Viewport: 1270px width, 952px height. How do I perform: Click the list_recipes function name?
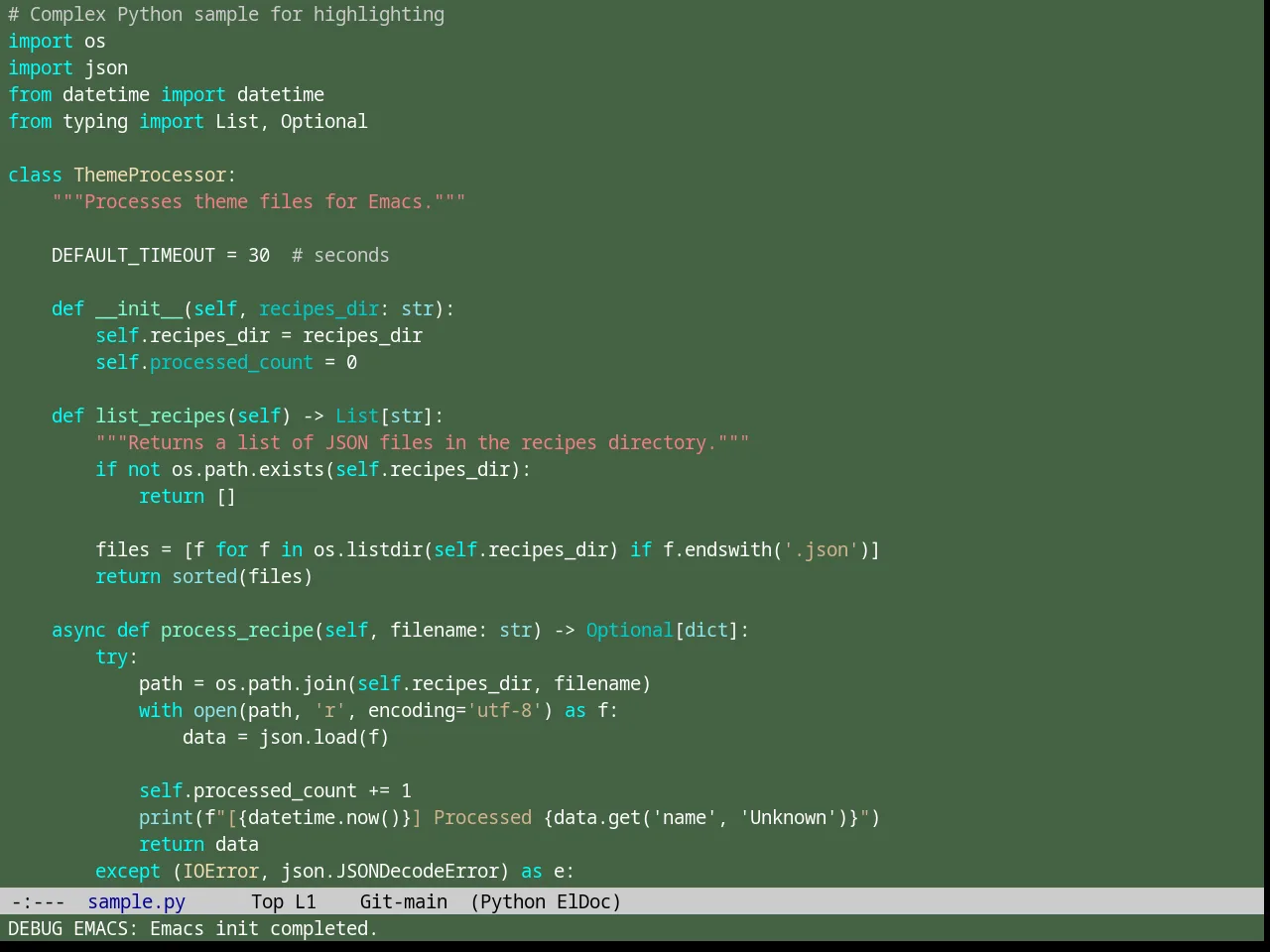point(161,416)
